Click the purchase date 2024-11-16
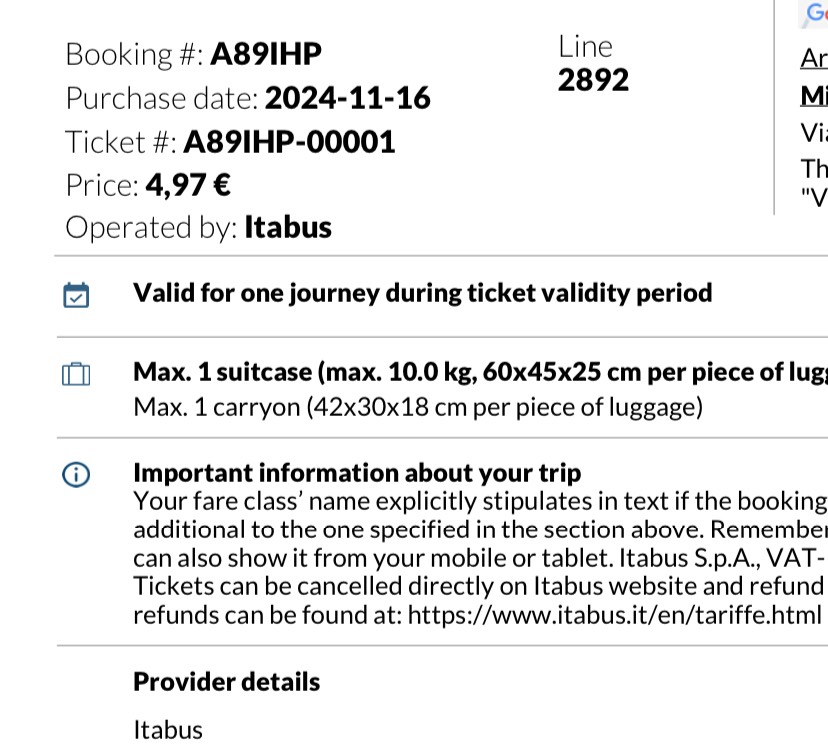The height and width of the screenshot is (755, 828). [348, 98]
